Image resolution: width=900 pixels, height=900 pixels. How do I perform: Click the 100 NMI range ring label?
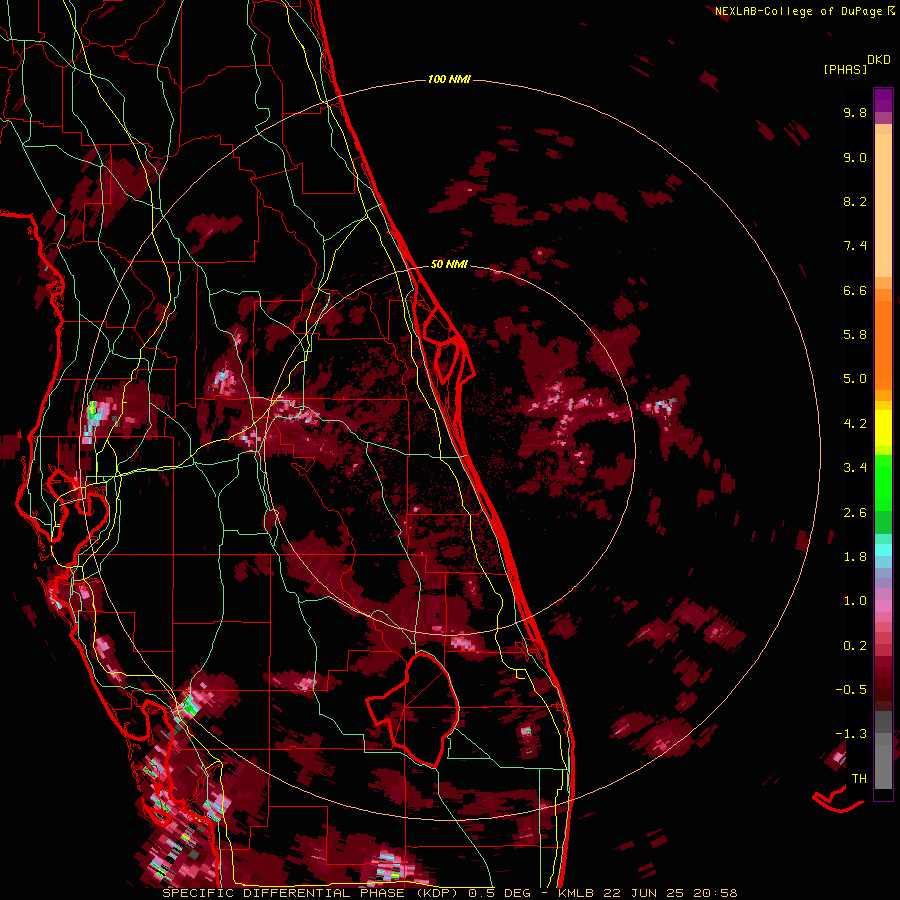pyautogui.click(x=449, y=79)
